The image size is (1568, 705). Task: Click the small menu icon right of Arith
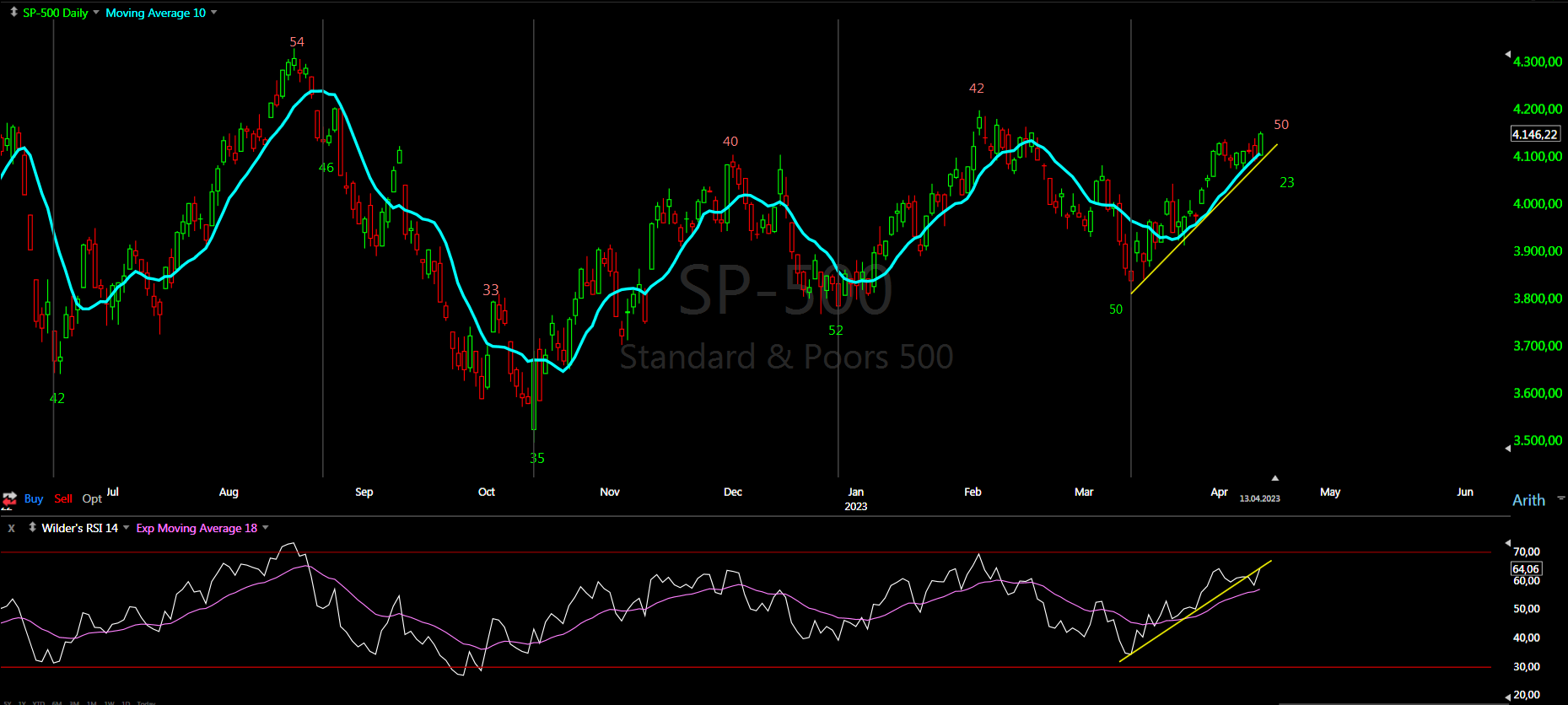[1561, 498]
